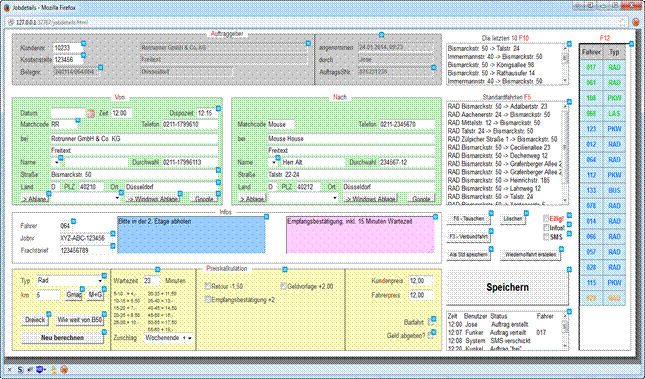Check the Empfangsbestätigung +2 option

coord(208,300)
